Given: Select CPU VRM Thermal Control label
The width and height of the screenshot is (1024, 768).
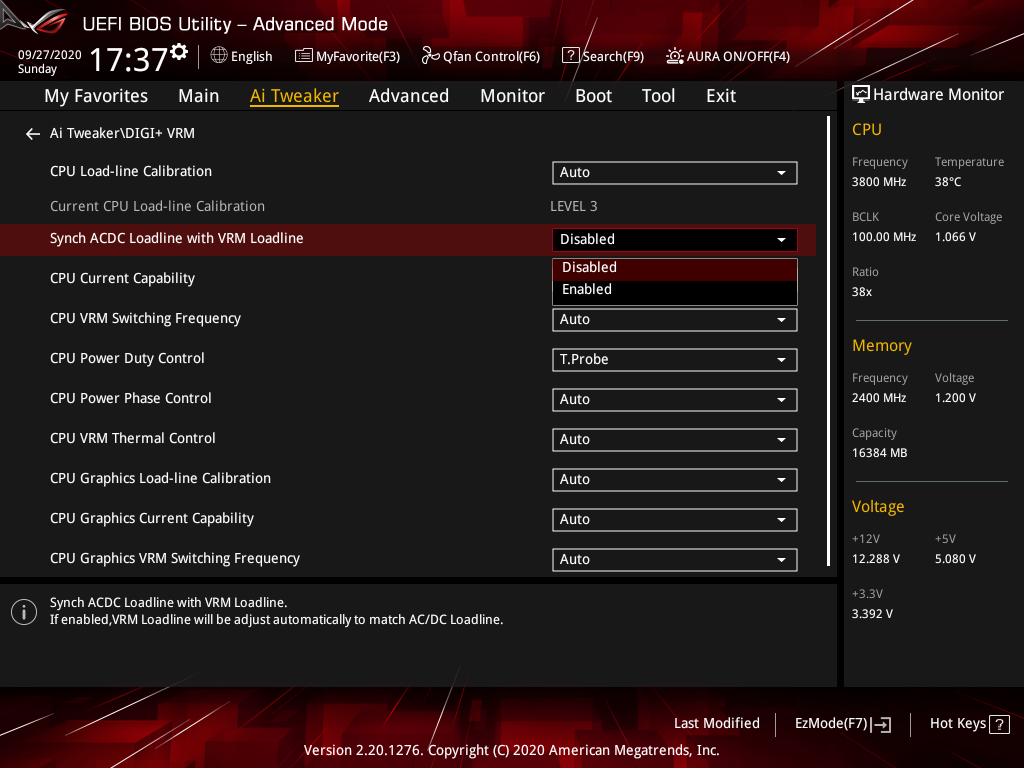Looking at the screenshot, I should coord(133,438).
